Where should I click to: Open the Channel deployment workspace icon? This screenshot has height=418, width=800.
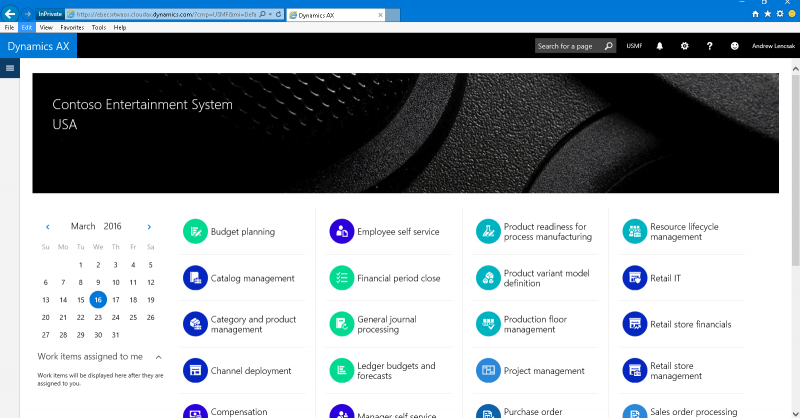(195, 371)
